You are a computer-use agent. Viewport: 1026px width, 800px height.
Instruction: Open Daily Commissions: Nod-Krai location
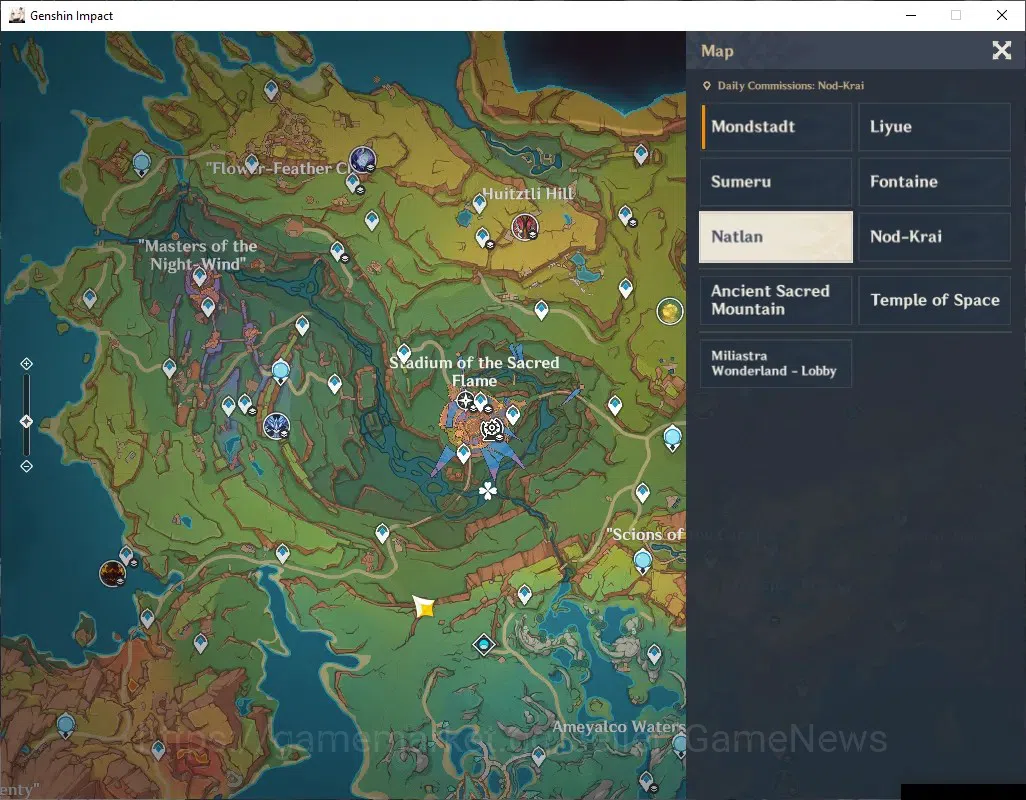783,86
